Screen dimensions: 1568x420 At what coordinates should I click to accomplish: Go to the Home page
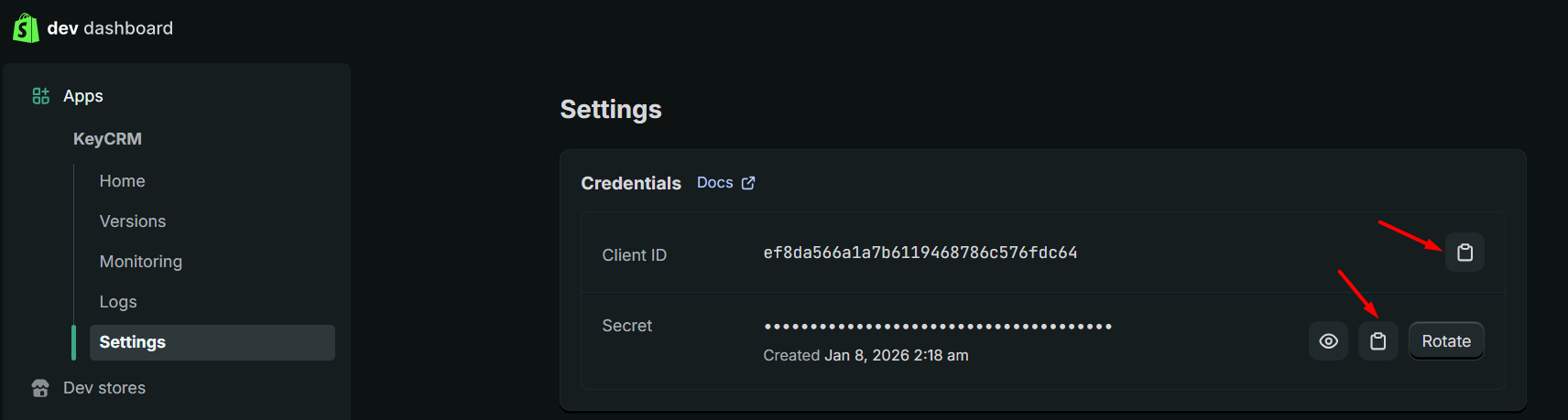tap(122, 181)
